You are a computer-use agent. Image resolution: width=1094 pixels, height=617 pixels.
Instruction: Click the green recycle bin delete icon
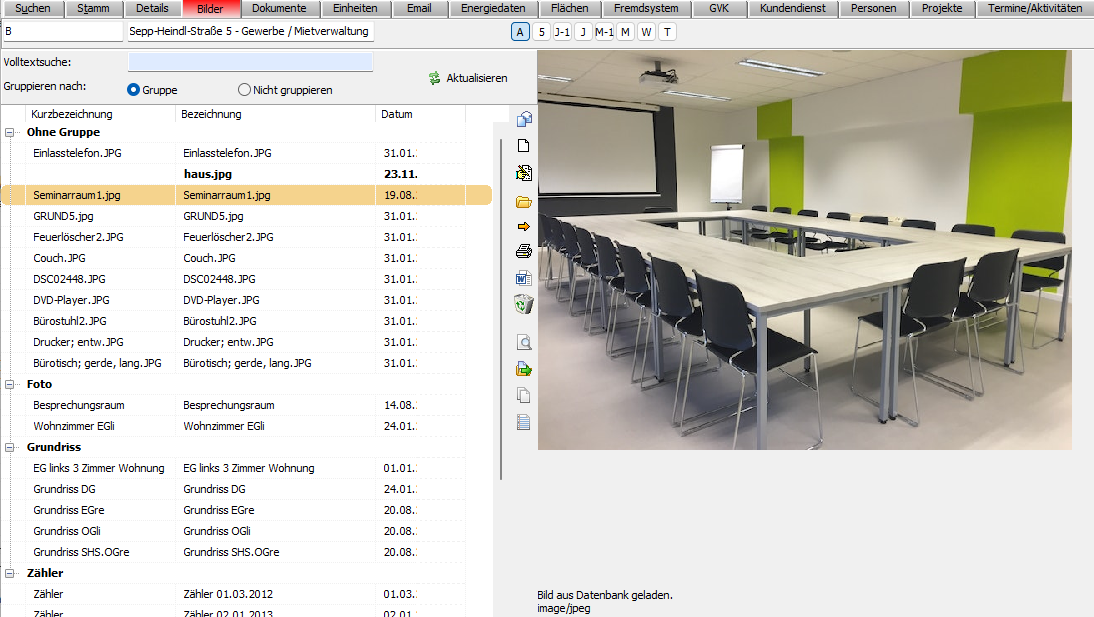pyautogui.click(x=523, y=304)
